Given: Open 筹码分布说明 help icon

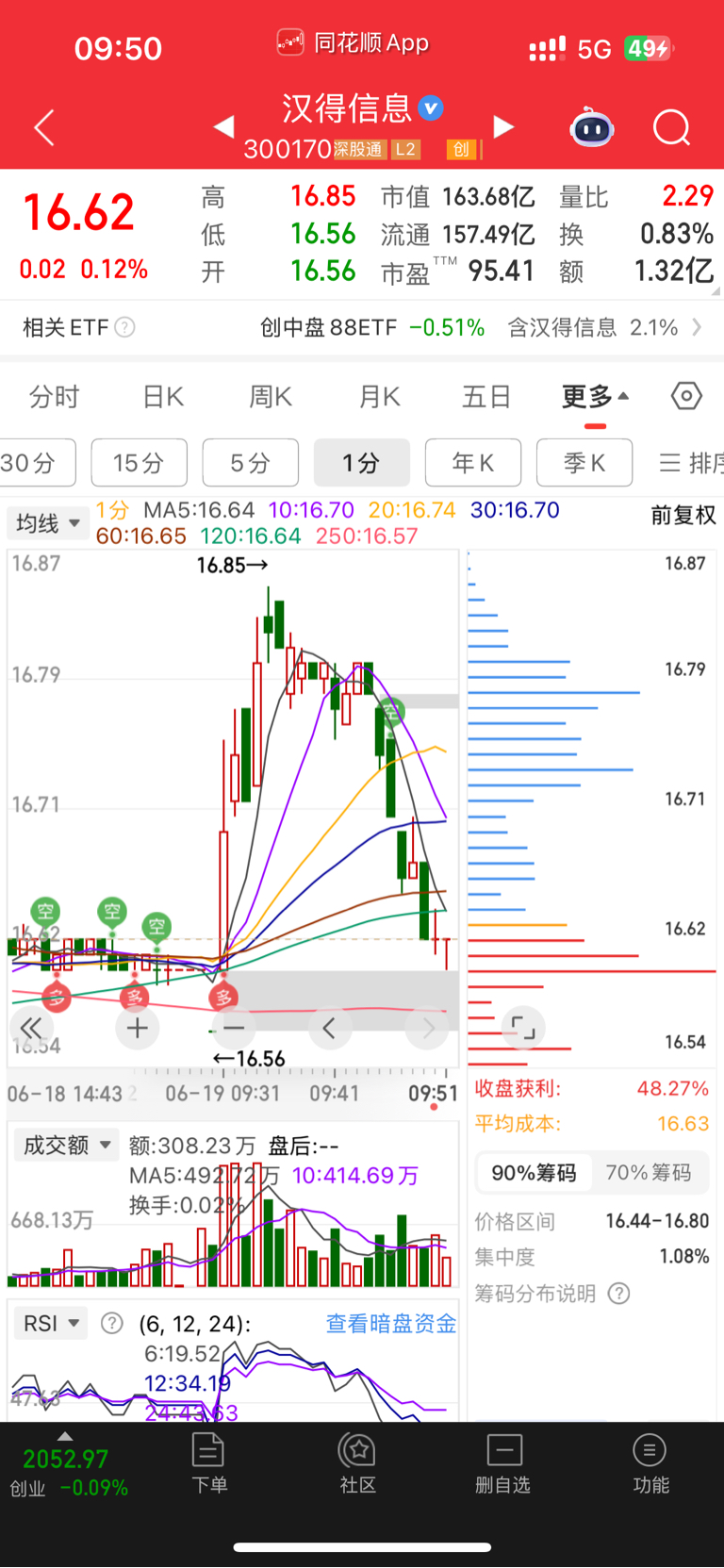Looking at the screenshot, I should pos(618,1293).
